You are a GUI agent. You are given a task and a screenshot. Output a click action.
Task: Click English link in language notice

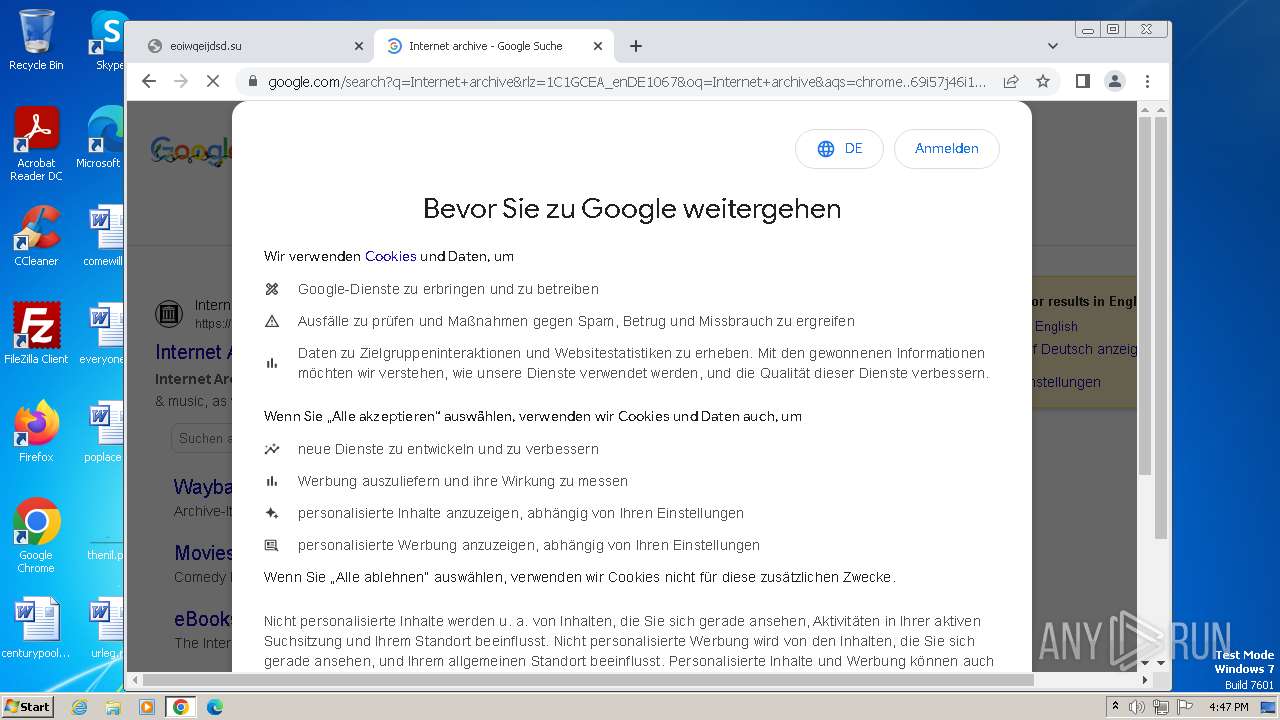coord(1056,326)
